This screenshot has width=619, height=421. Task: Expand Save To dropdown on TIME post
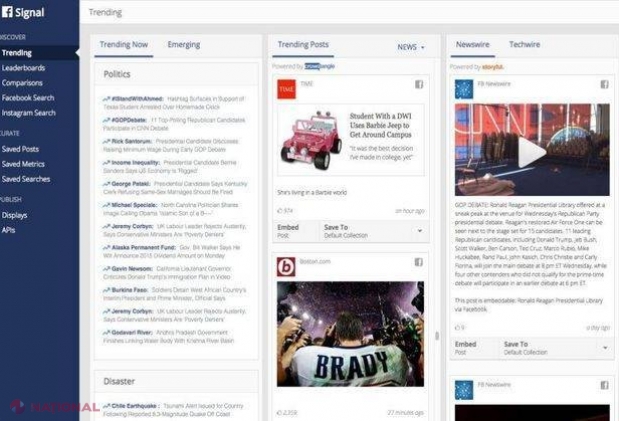click(x=420, y=231)
